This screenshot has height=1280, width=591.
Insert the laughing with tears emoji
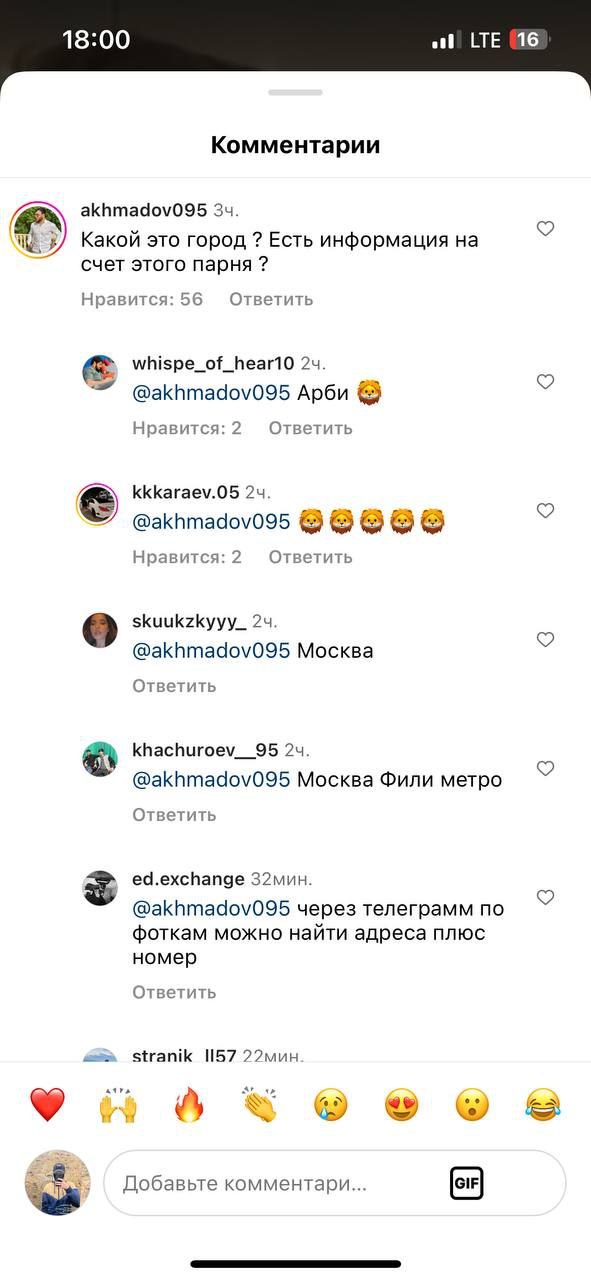543,1105
